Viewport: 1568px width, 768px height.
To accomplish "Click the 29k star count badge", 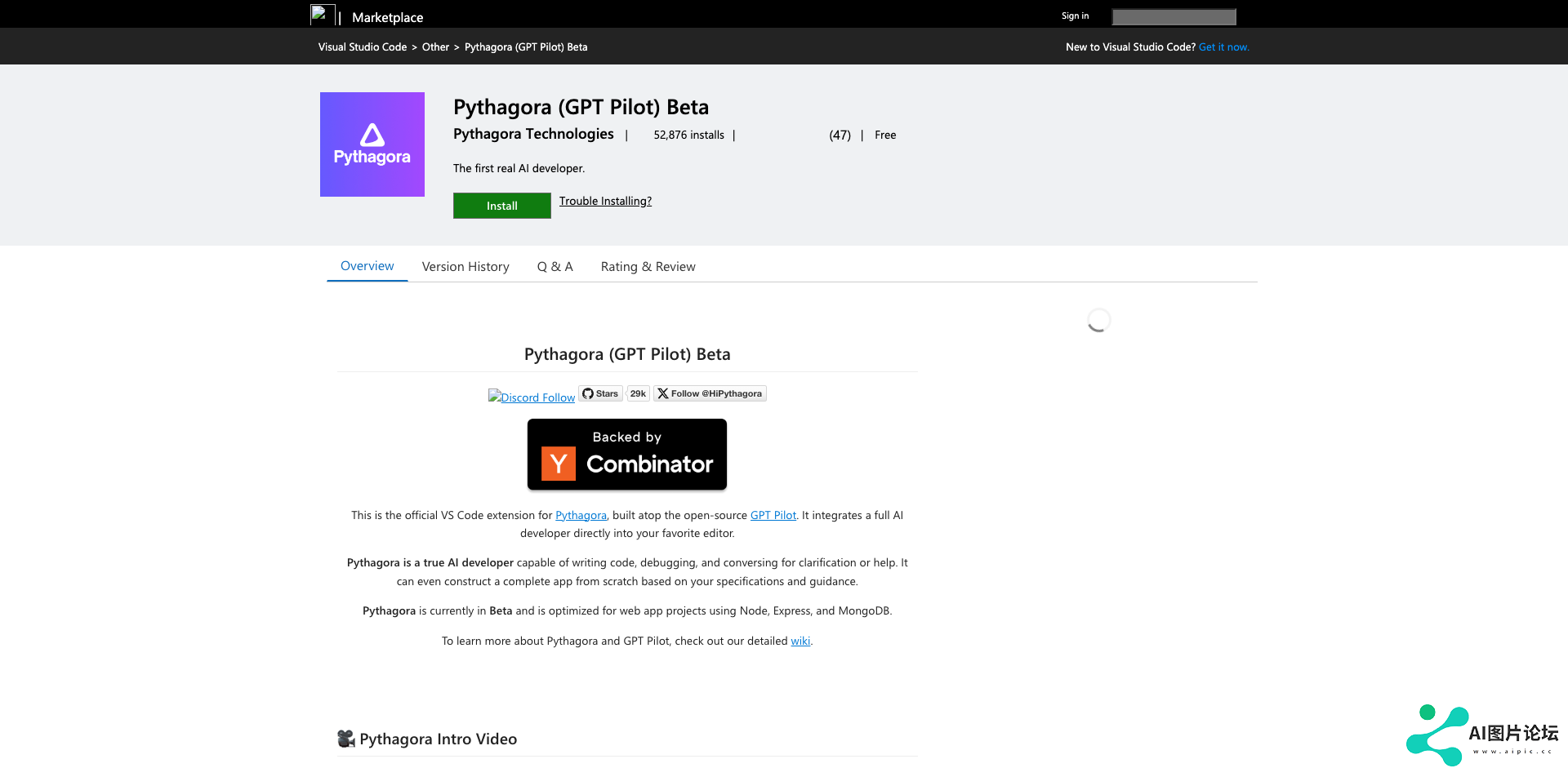I will 638,393.
